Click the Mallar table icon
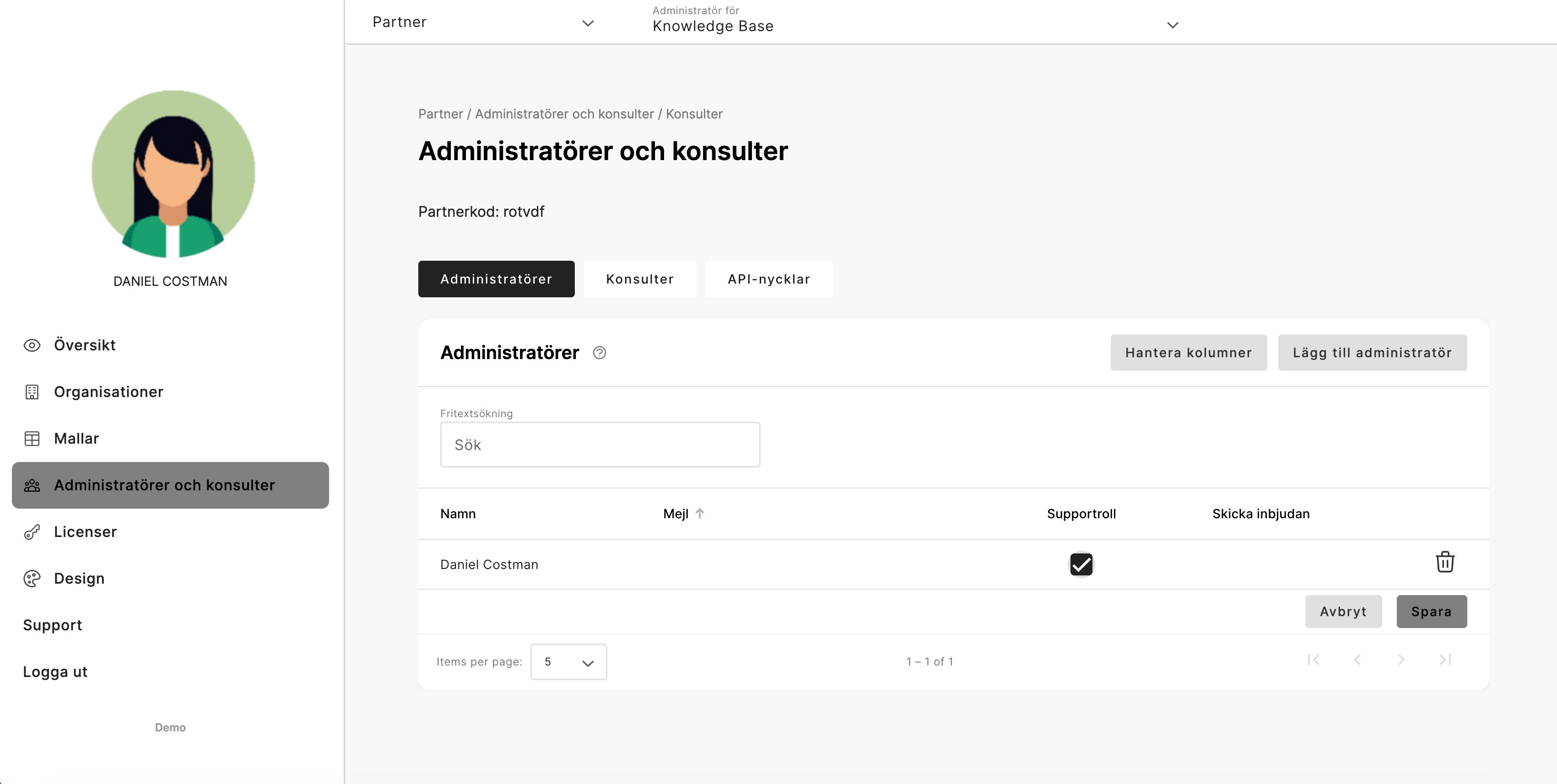 (32, 439)
